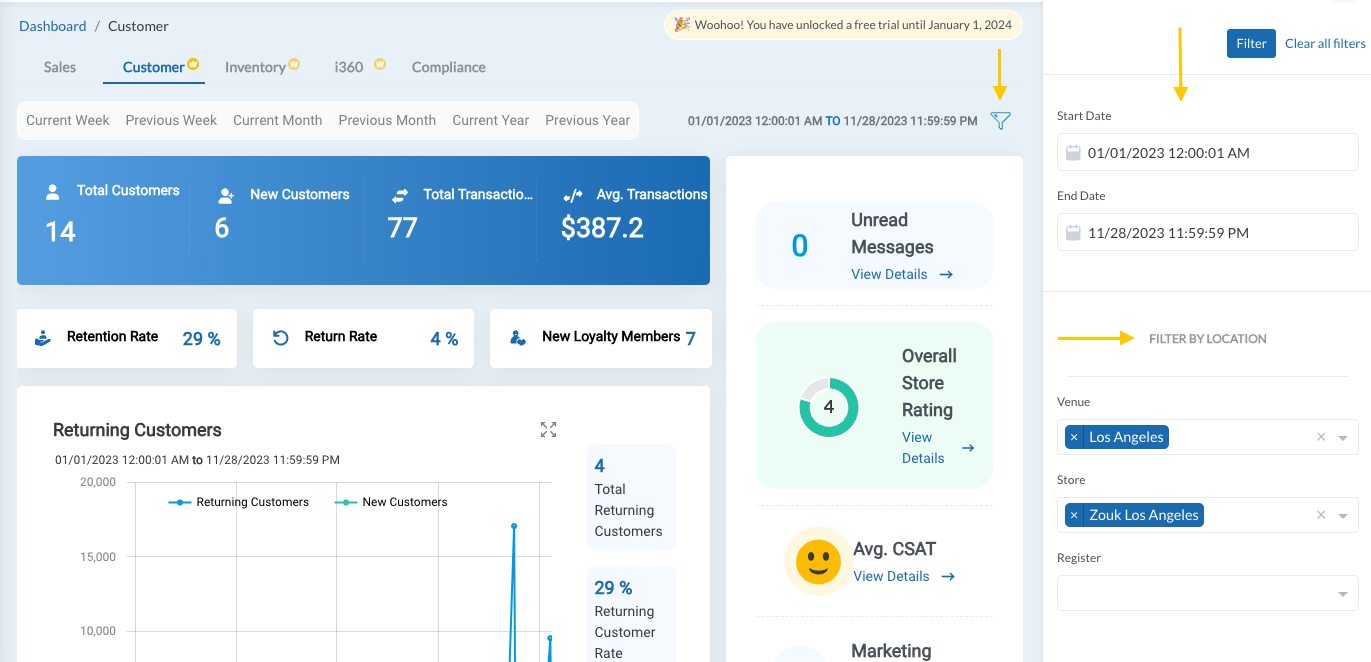Remove the Zouk Los Angeles store tag

(x=1074, y=515)
